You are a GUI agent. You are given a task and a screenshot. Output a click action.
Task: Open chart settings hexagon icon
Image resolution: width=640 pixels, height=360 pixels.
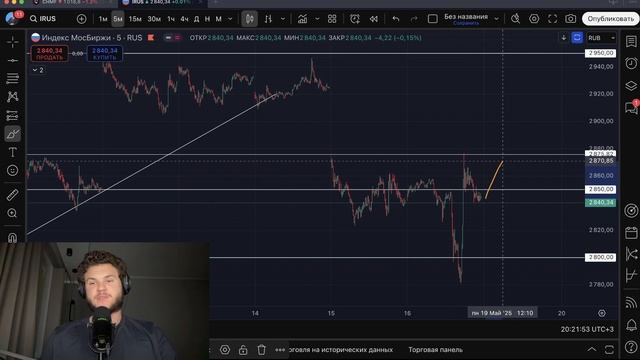[534, 19]
